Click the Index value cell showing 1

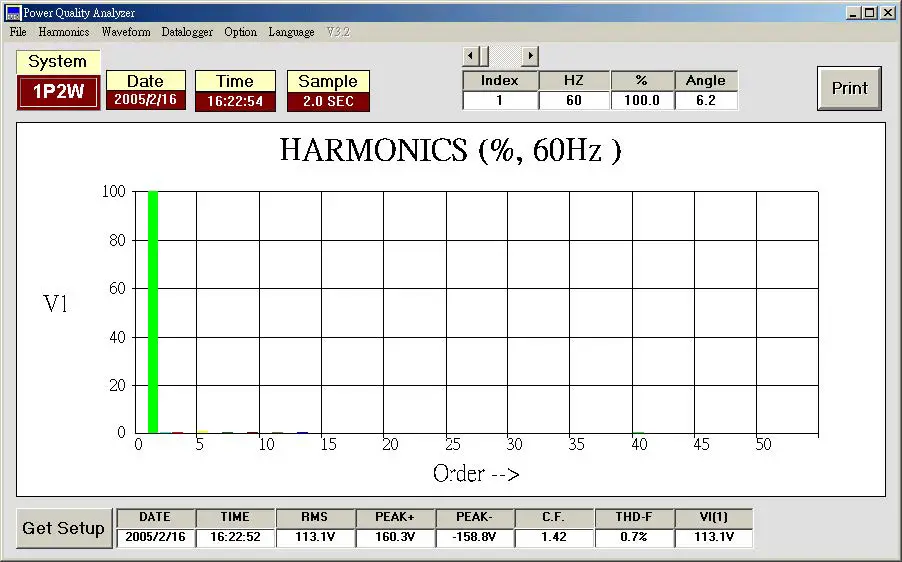click(x=500, y=100)
